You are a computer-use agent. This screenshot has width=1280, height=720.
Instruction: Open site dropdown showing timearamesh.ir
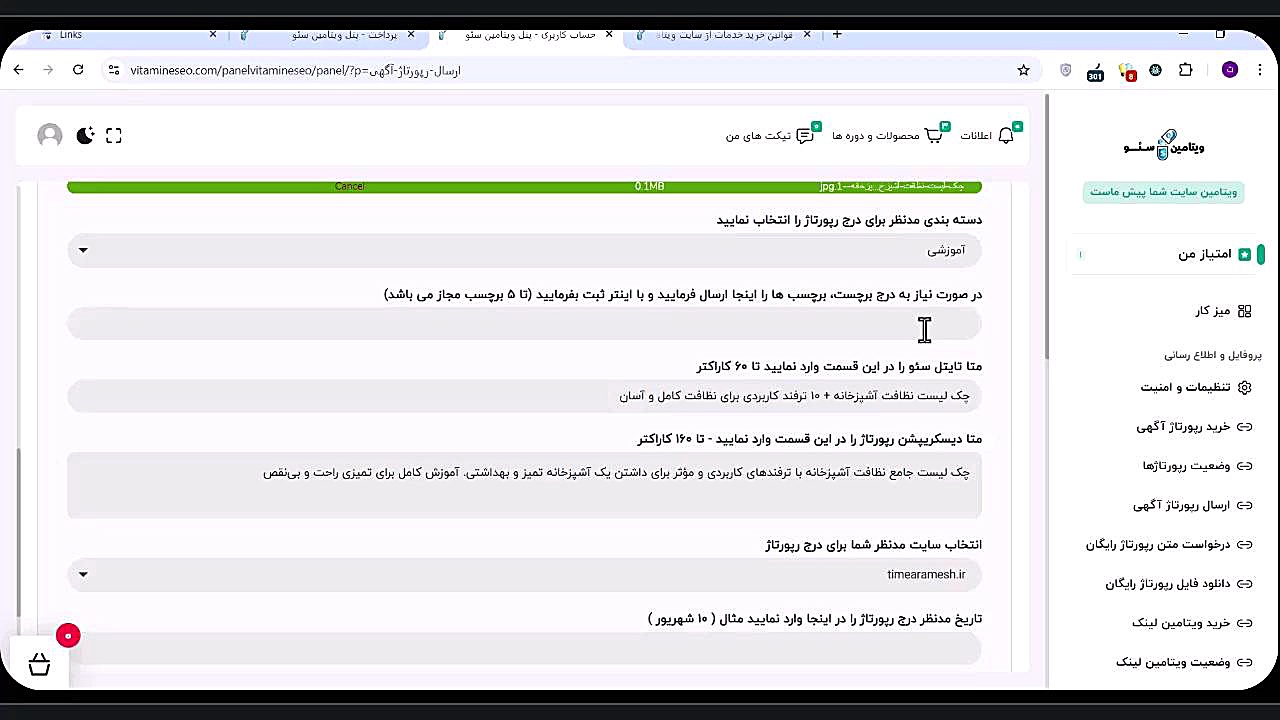click(x=524, y=575)
